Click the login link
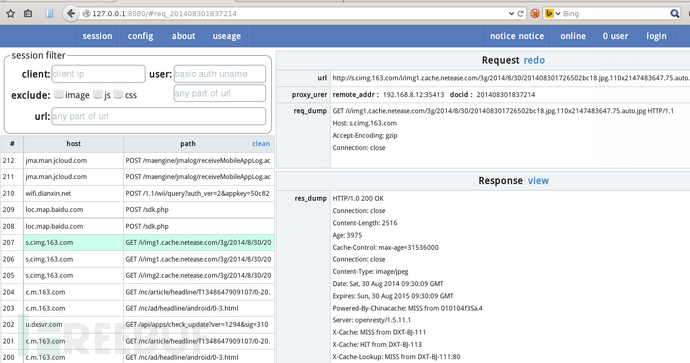 tap(656, 36)
